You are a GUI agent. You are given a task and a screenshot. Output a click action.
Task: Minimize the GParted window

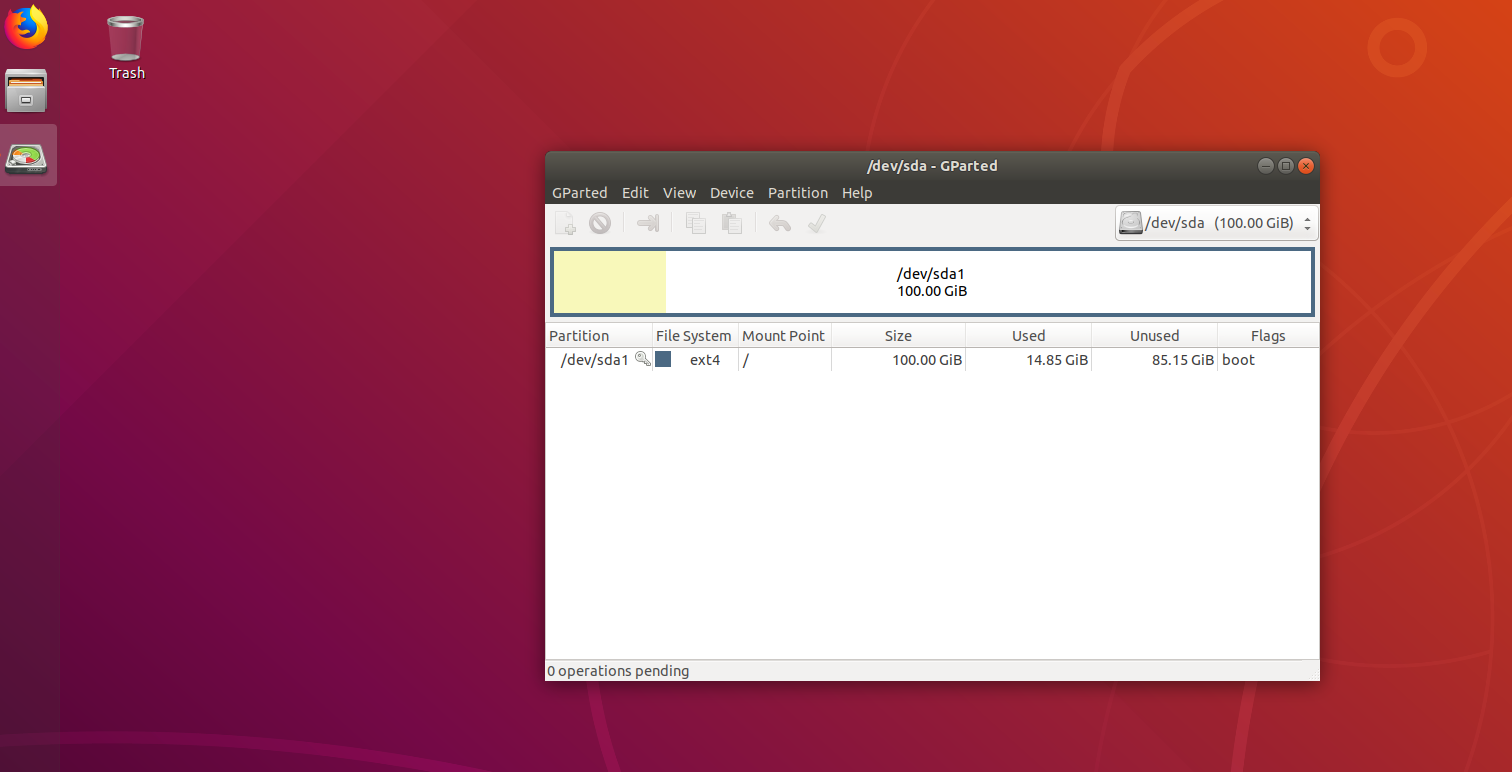[1266, 166]
